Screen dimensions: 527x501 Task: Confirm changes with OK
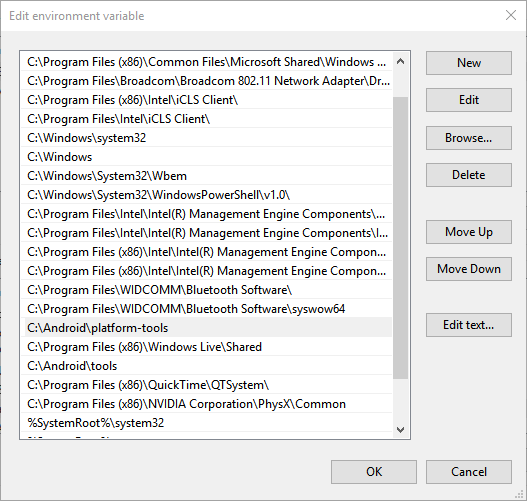(374, 472)
